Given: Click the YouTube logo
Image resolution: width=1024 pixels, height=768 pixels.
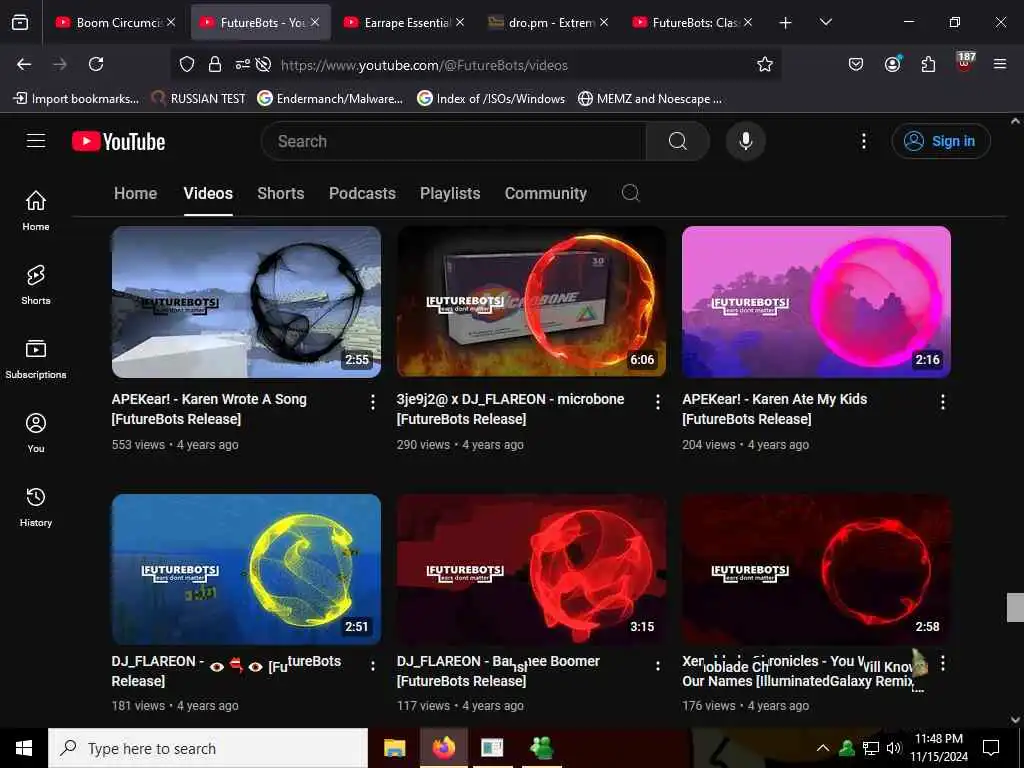Looking at the screenshot, I should click(x=118, y=141).
